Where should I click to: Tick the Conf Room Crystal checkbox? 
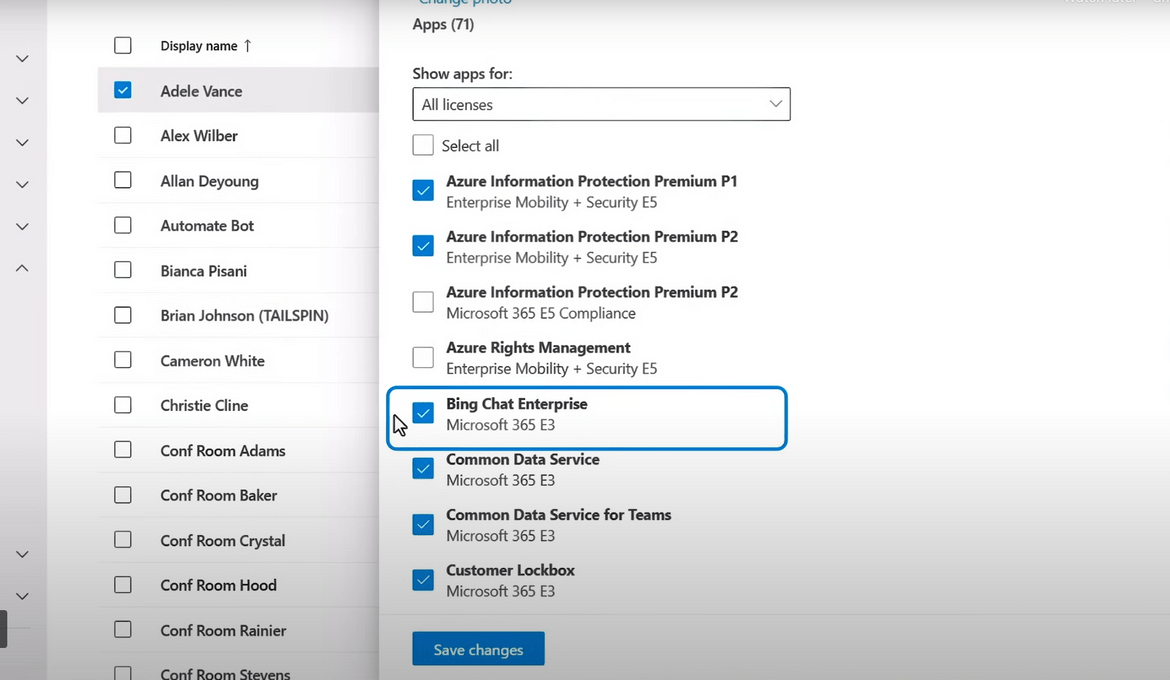123,540
